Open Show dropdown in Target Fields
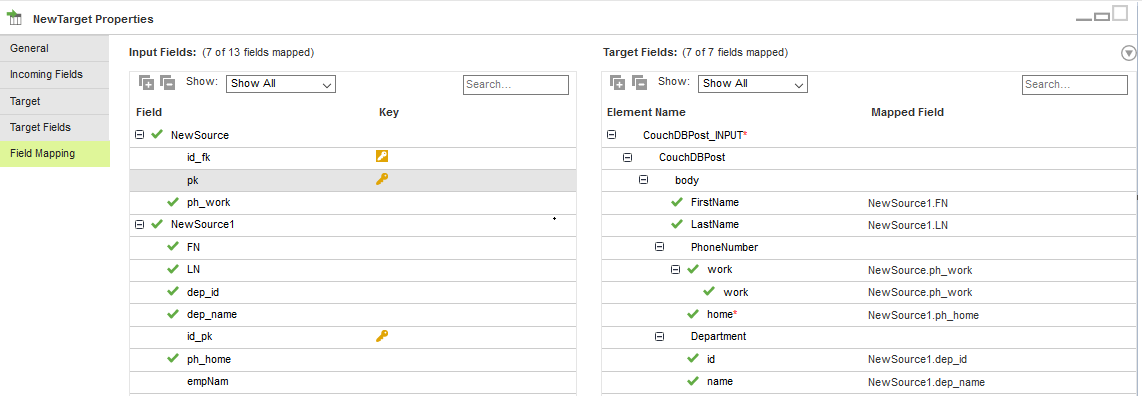The image size is (1142, 396). pos(752,84)
